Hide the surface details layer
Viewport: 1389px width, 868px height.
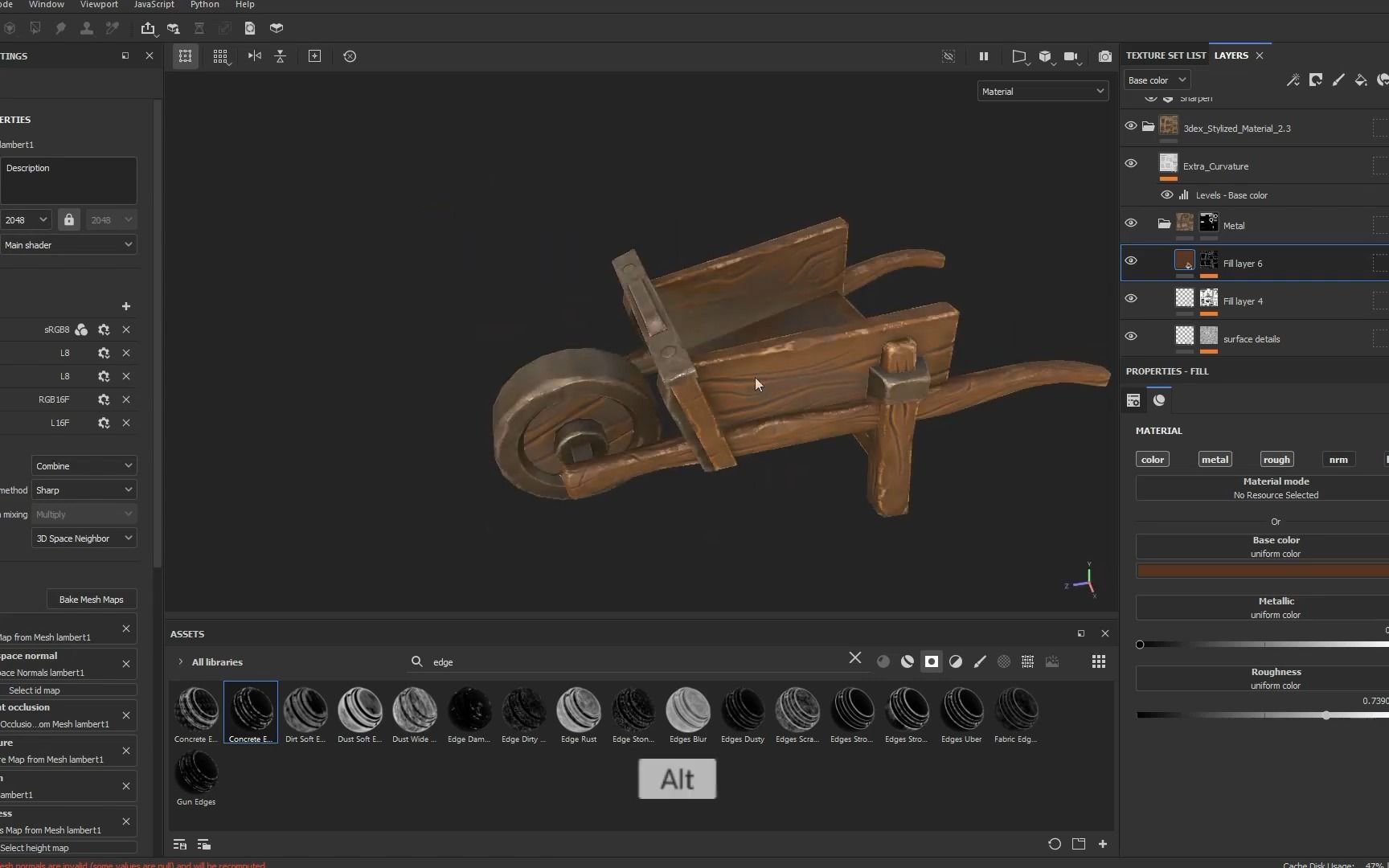click(1131, 336)
